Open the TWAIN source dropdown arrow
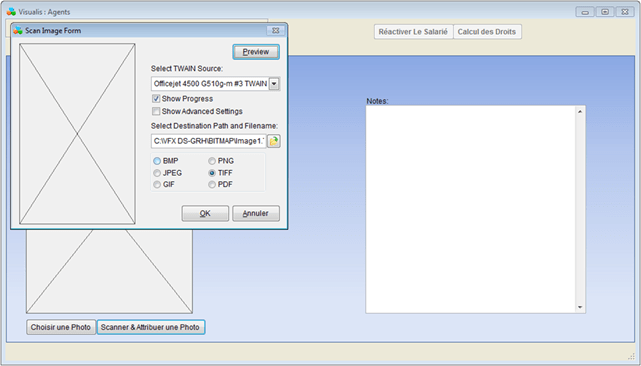The height and width of the screenshot is (366, 641). (274, 84)
